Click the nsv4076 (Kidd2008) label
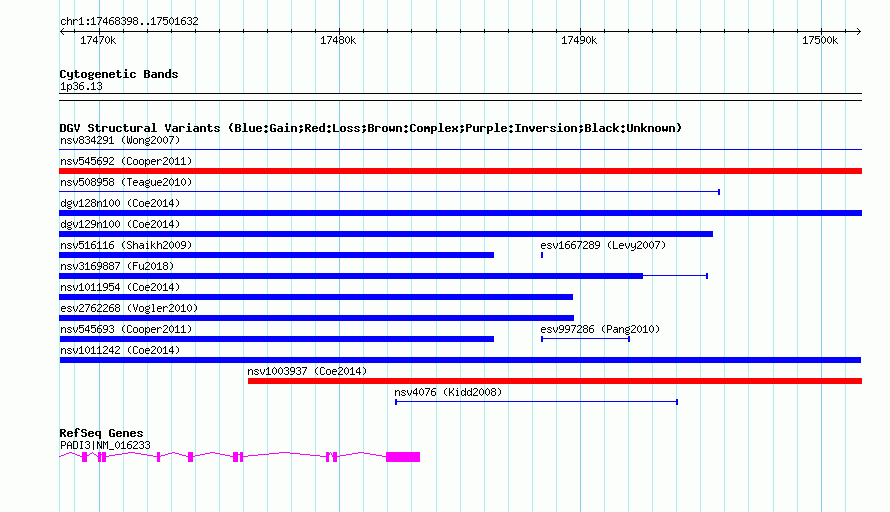890x512 pixels. [448, 392]
